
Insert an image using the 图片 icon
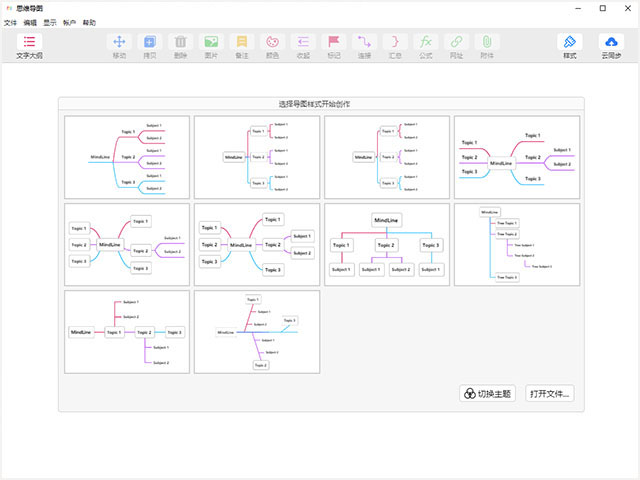[211, 42]
